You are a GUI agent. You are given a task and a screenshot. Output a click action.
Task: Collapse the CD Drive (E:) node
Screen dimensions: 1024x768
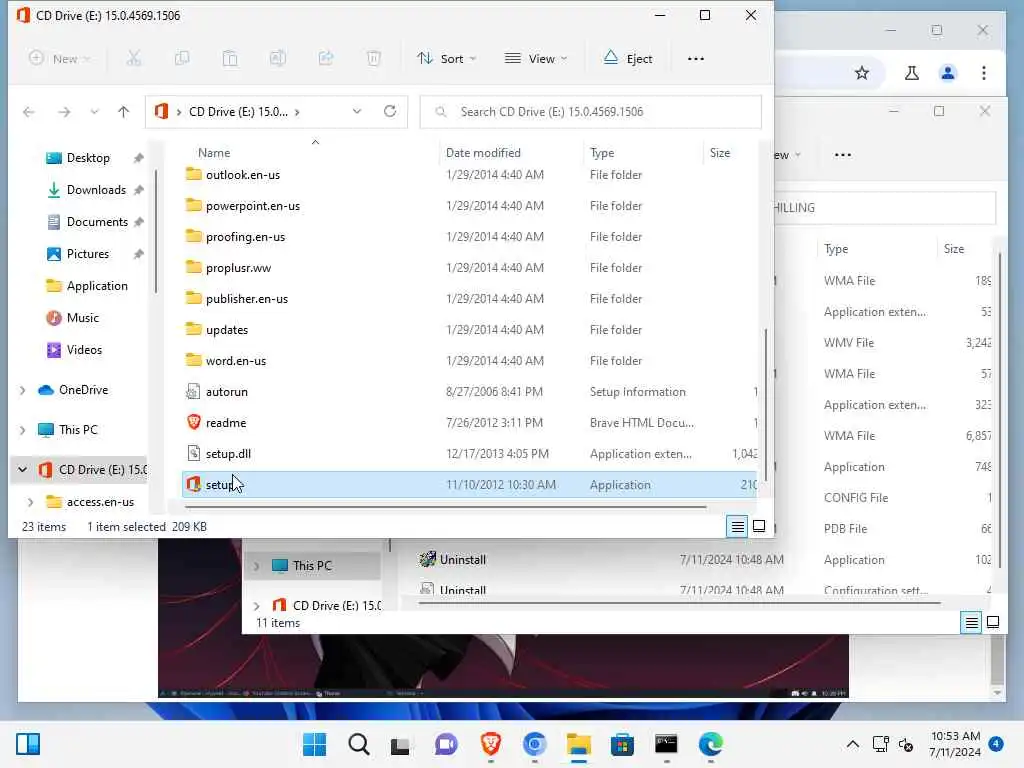click(23, 470)
